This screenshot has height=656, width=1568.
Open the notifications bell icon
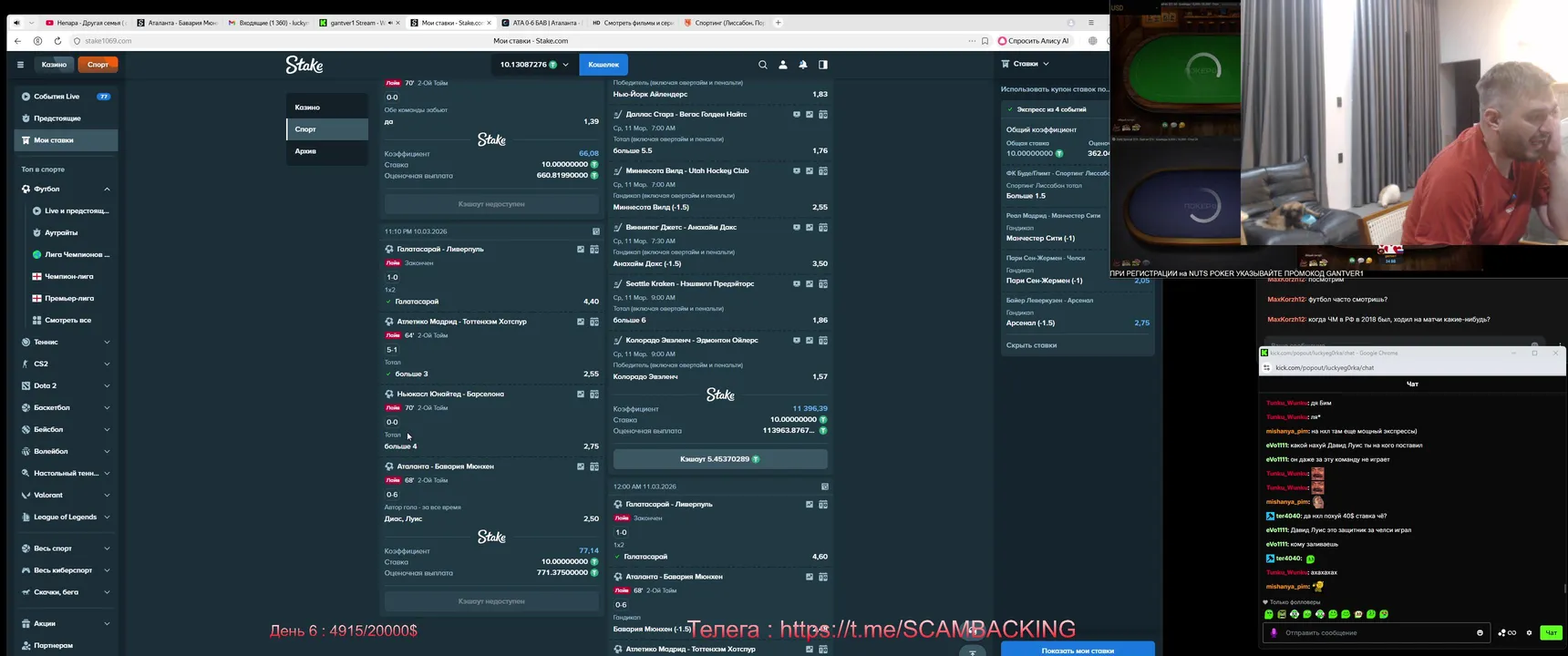(x=803, y=65)
